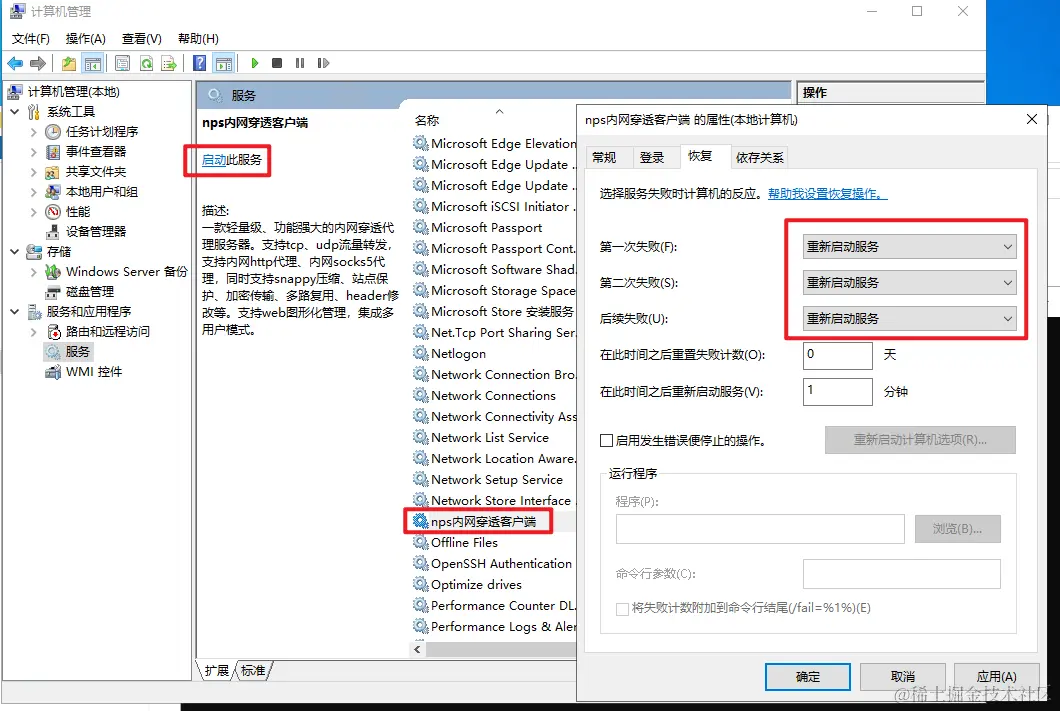
Task: Open the 后续失败 action dropdown
Action: click(909, 318)
